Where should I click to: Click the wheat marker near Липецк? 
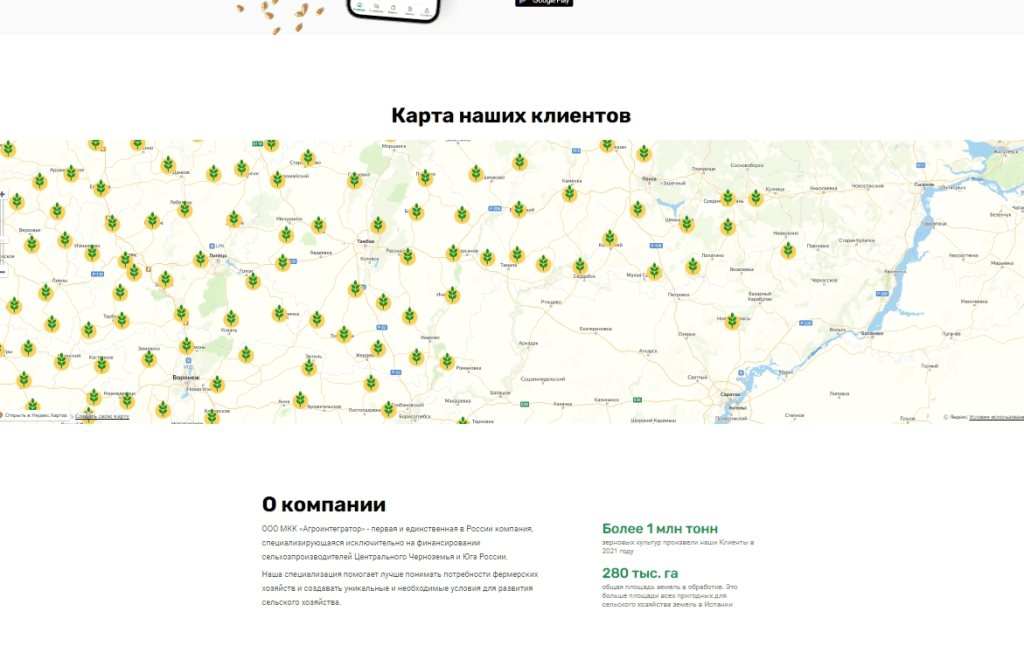point(200,259)
